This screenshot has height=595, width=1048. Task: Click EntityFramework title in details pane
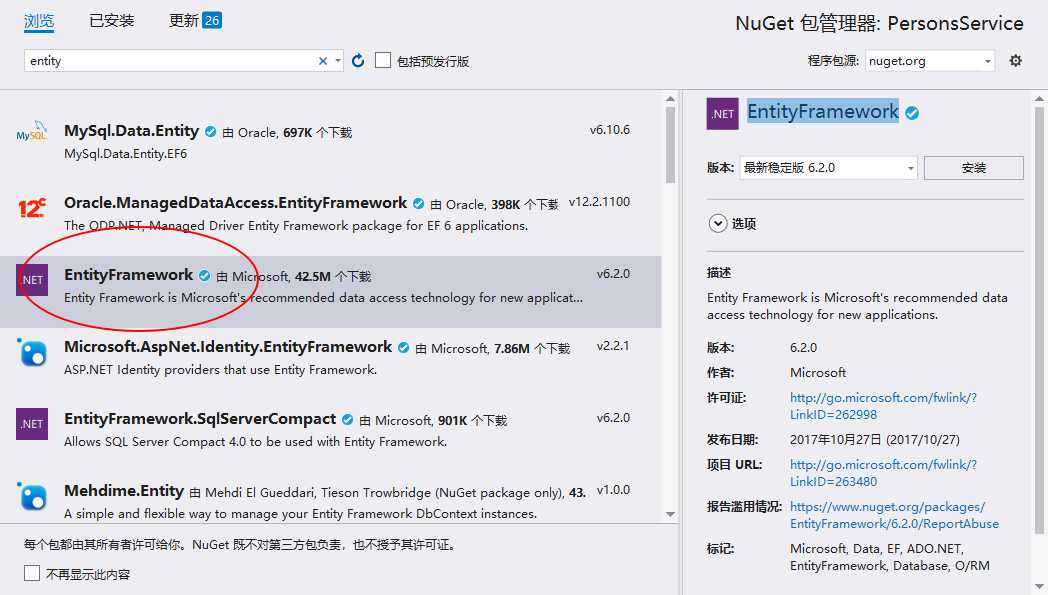823,112
